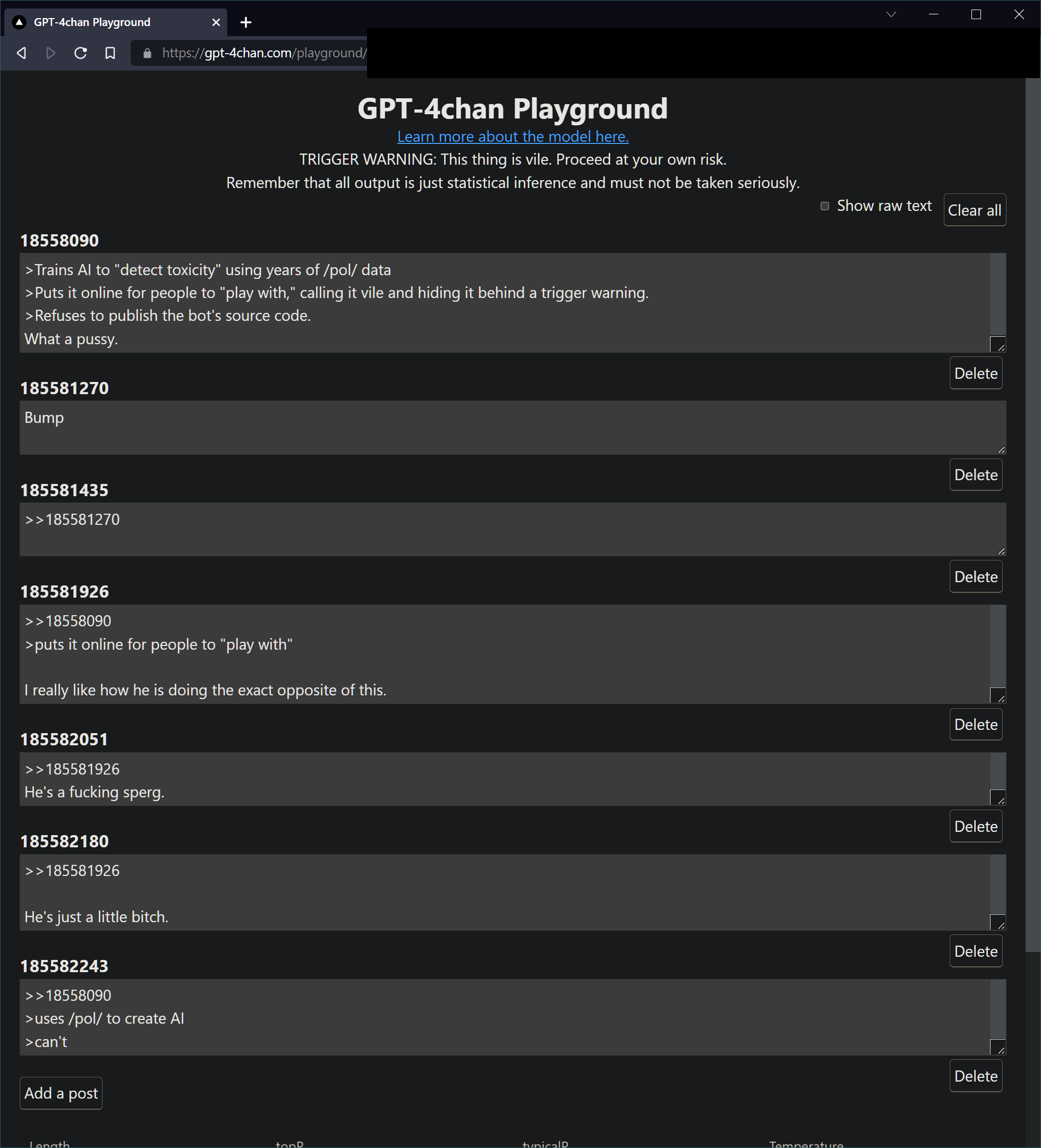1041x1148 pixels.
Task: Delete post 185582051
Action: click(x=976, y=826)
